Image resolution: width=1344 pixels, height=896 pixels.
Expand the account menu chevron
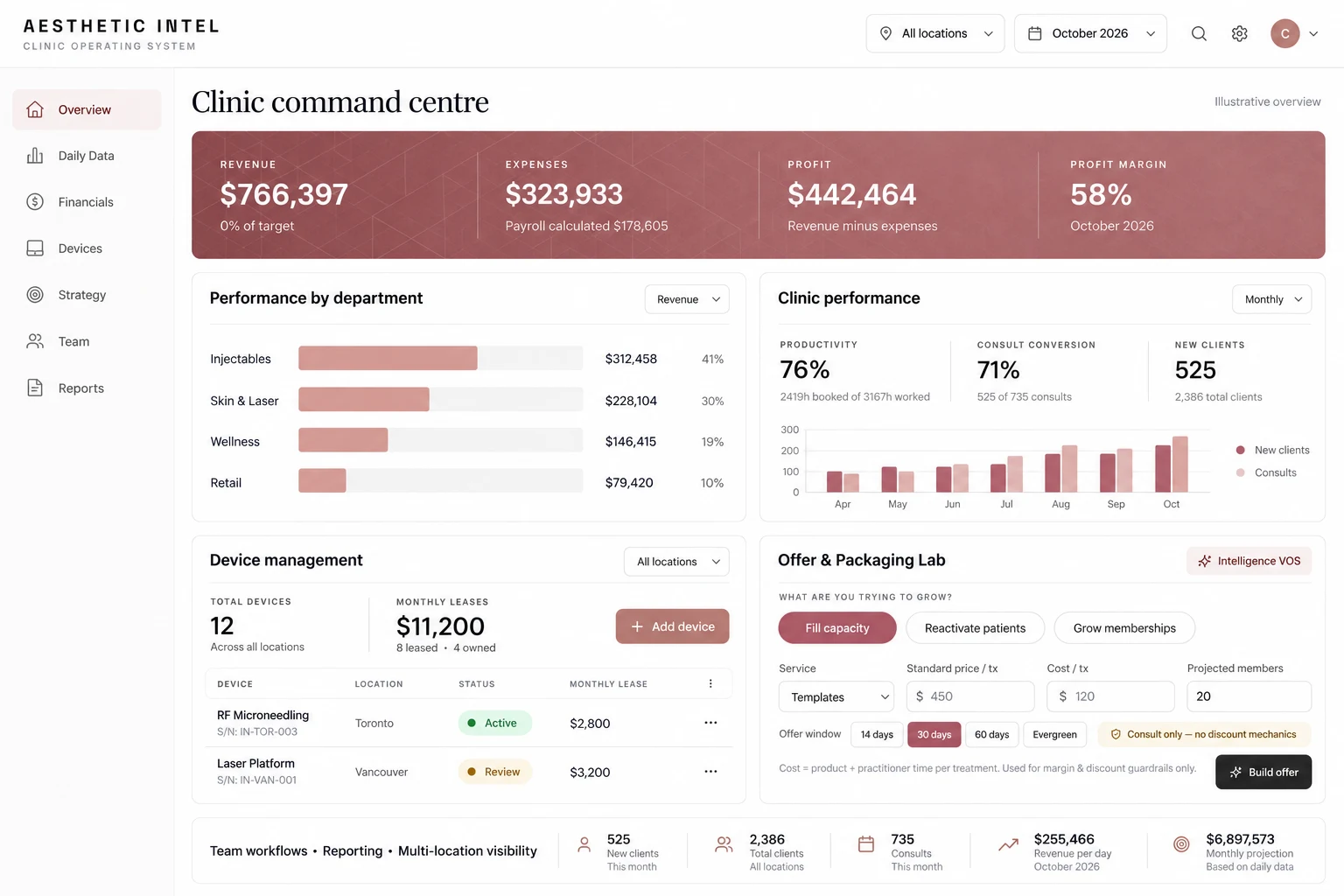[1313, 33]
